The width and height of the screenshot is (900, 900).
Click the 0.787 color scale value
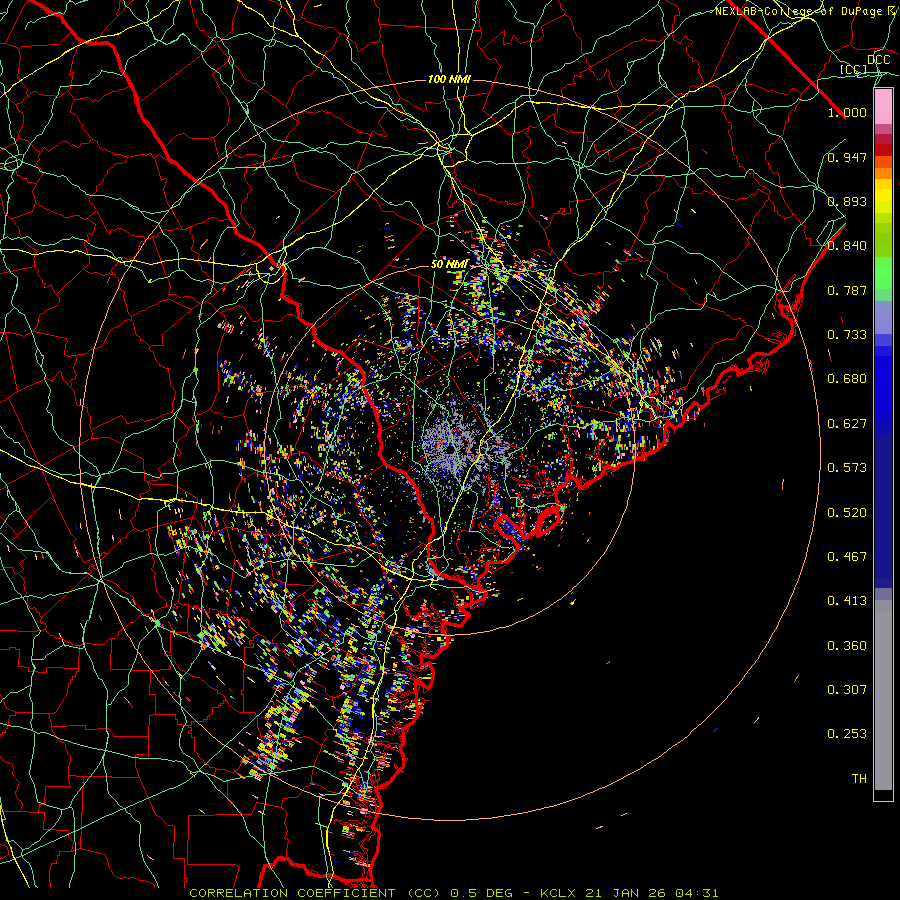click(x=847, y=290)
